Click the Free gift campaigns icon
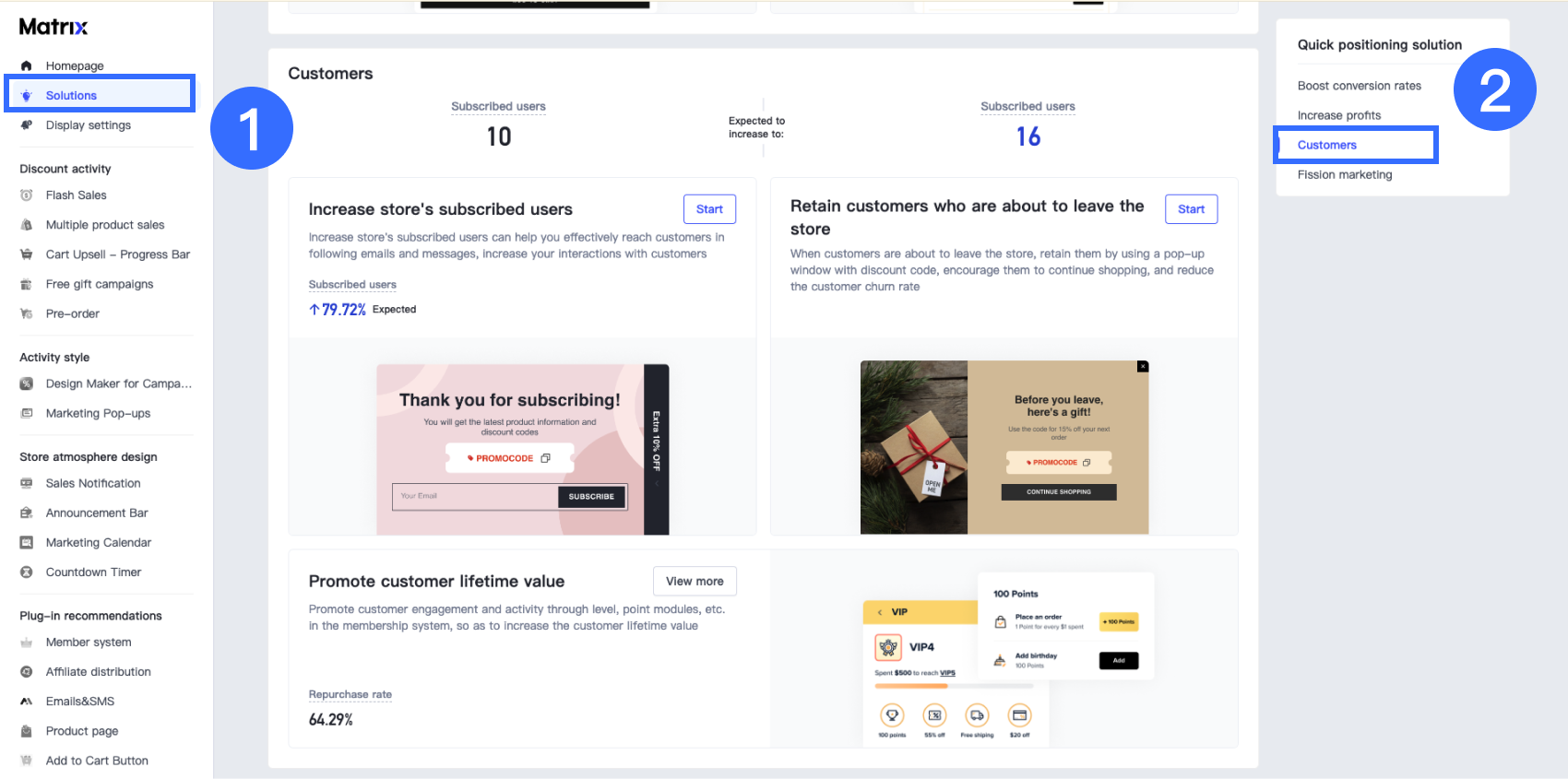Viewport: 1568px width, 779px height. point(27,284)
